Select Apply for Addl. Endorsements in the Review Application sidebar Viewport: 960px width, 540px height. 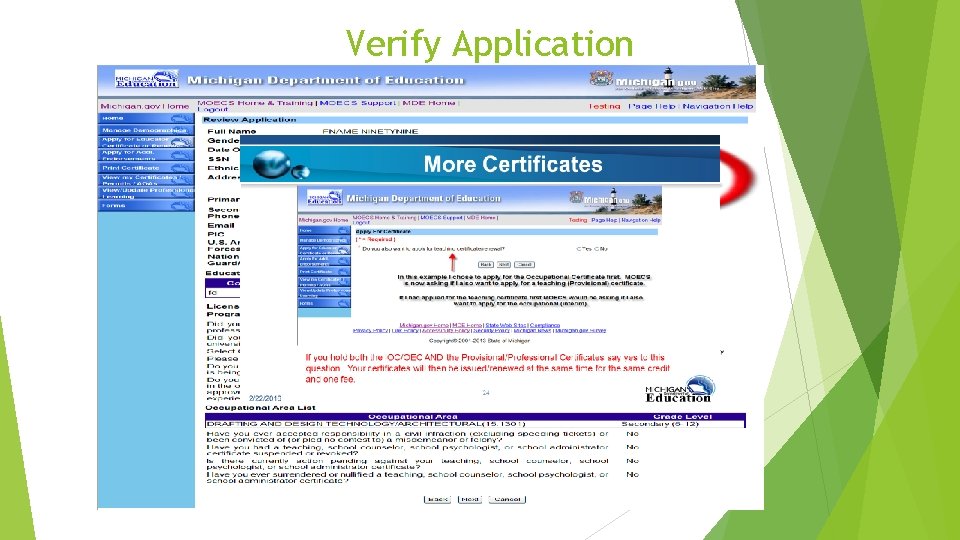[x=146, y=155]
